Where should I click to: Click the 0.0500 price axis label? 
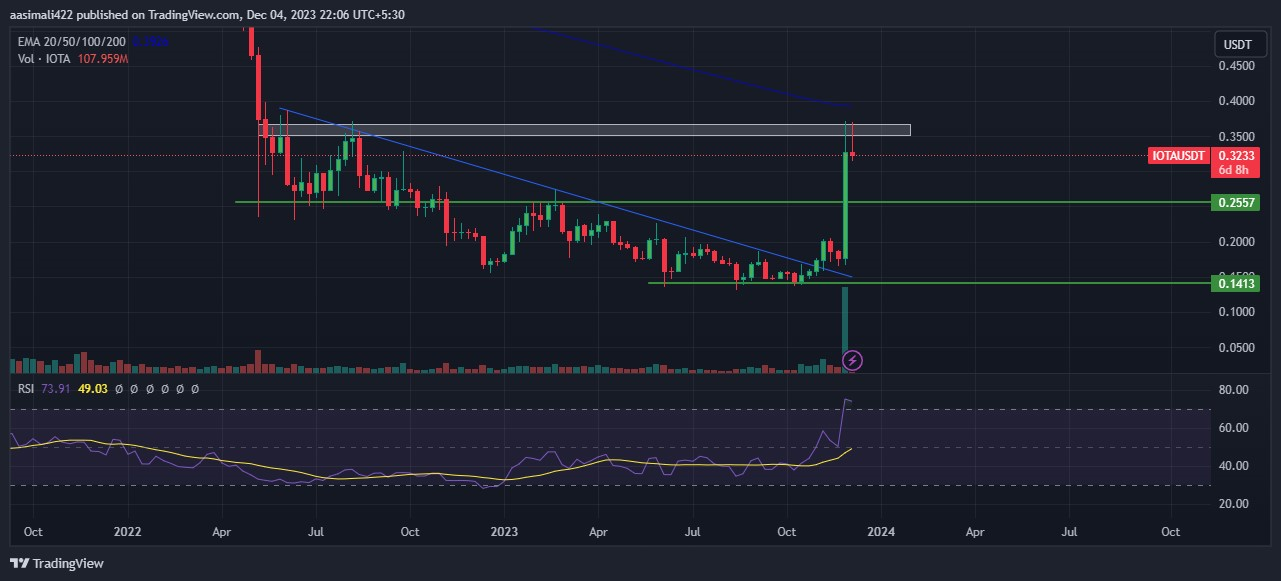coord(1237,348)
